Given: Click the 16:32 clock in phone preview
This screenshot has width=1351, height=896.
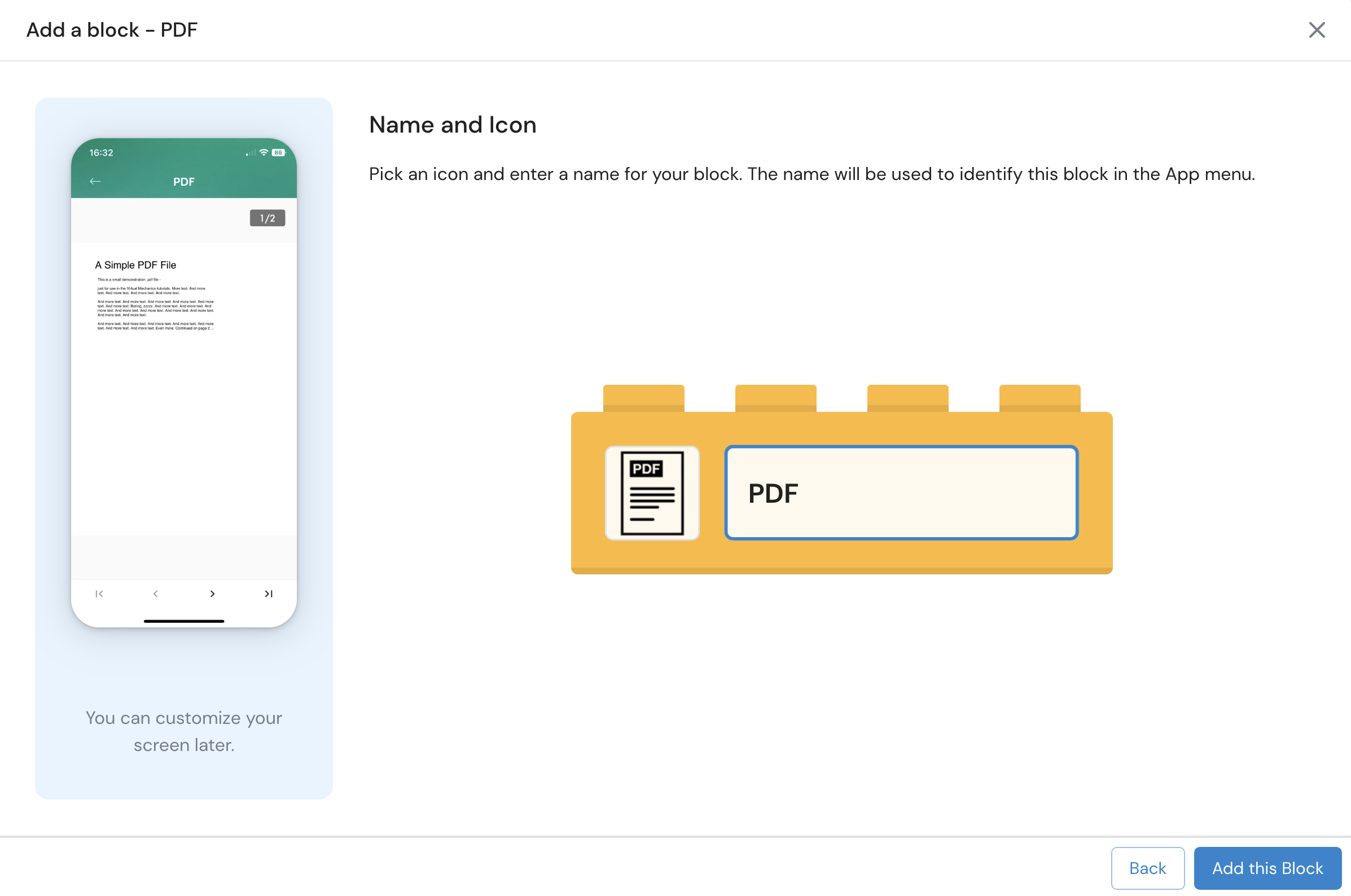Looking at the screenshot, I should [x=101, y=152].
